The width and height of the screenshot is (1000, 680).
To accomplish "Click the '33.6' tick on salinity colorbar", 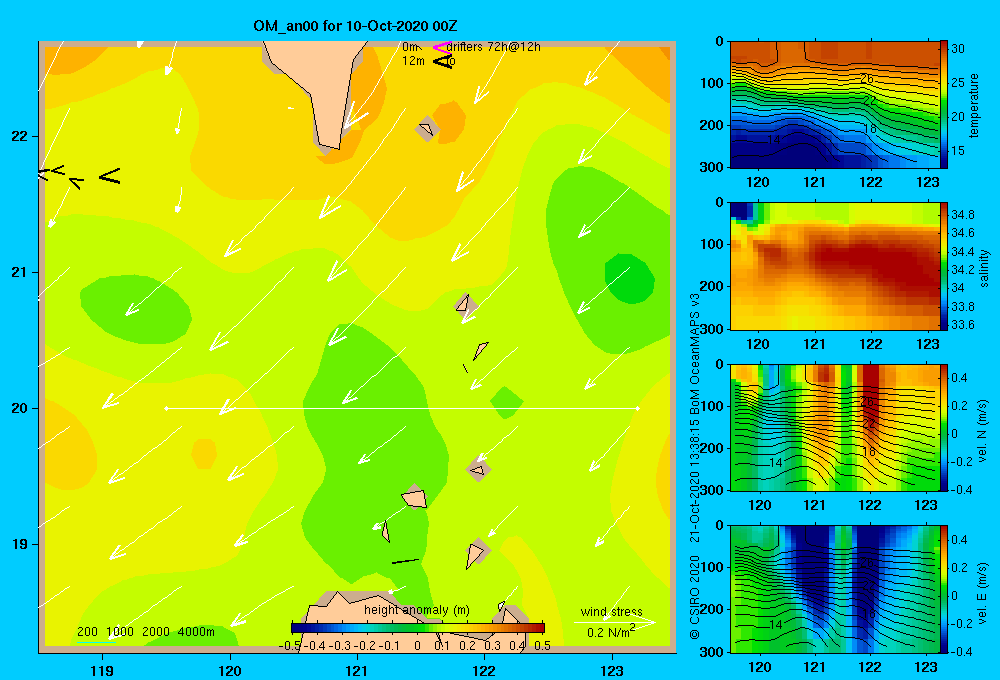I will tap(962, 325).
